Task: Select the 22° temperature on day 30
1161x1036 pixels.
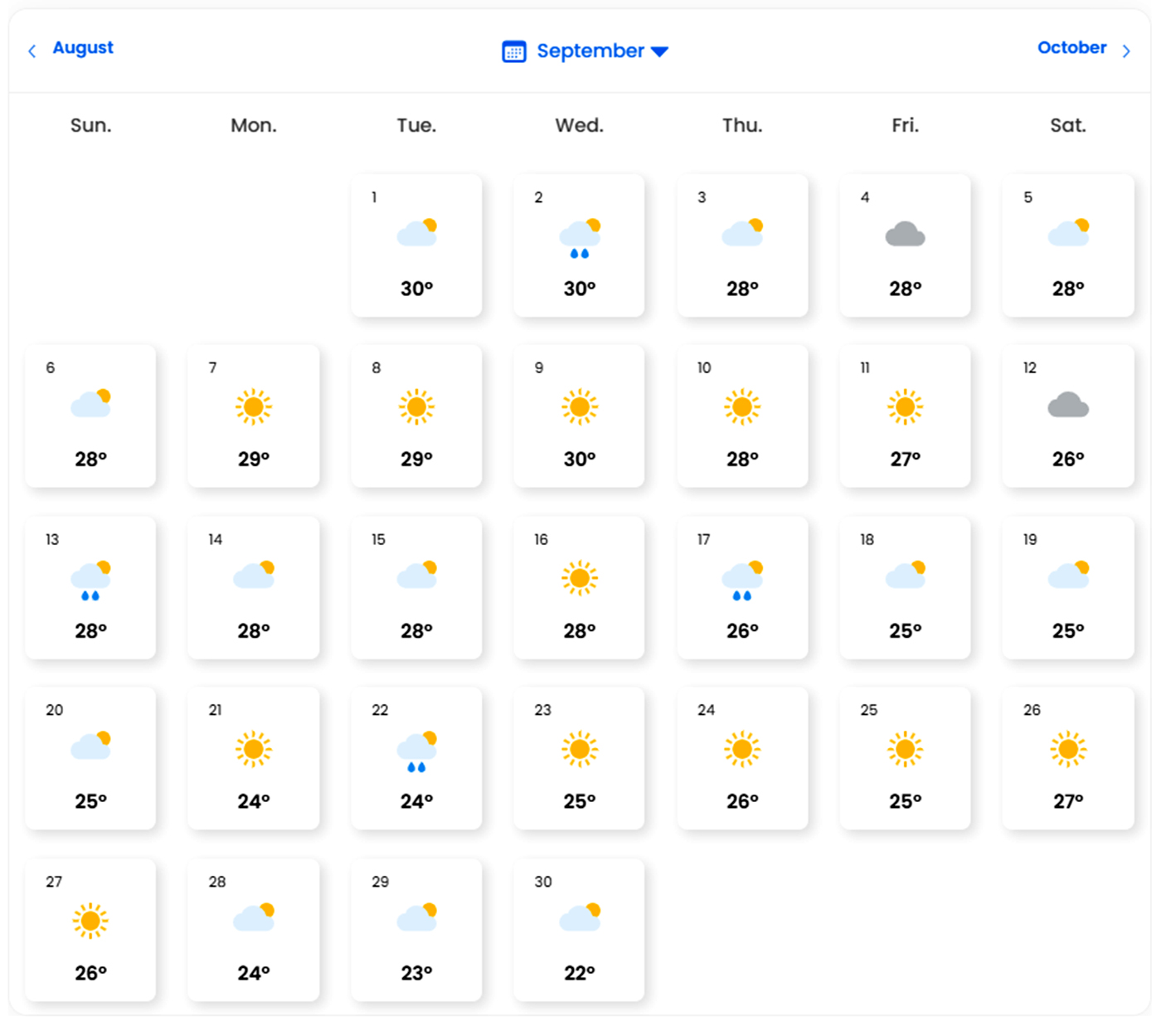Action: point(580,973)
